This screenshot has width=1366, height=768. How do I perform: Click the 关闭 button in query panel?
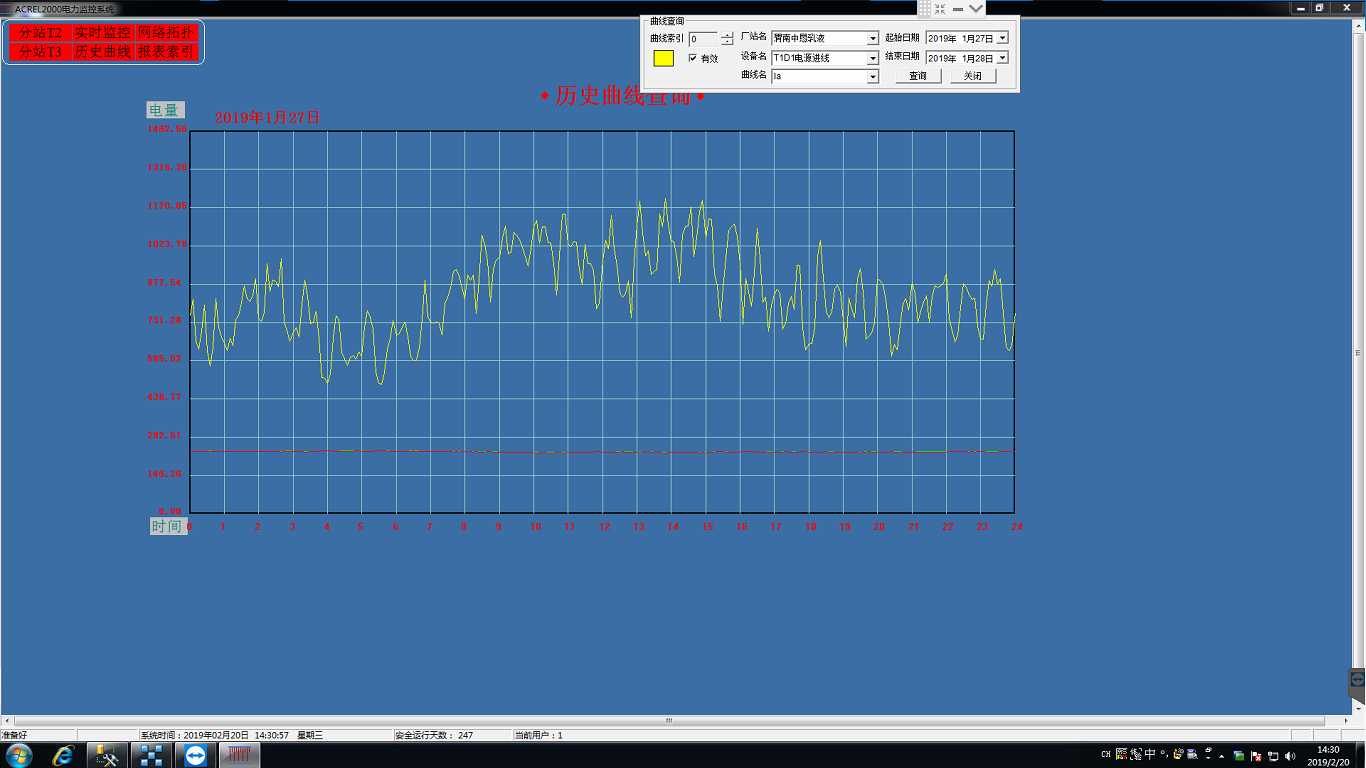click(x=972, y=76)
